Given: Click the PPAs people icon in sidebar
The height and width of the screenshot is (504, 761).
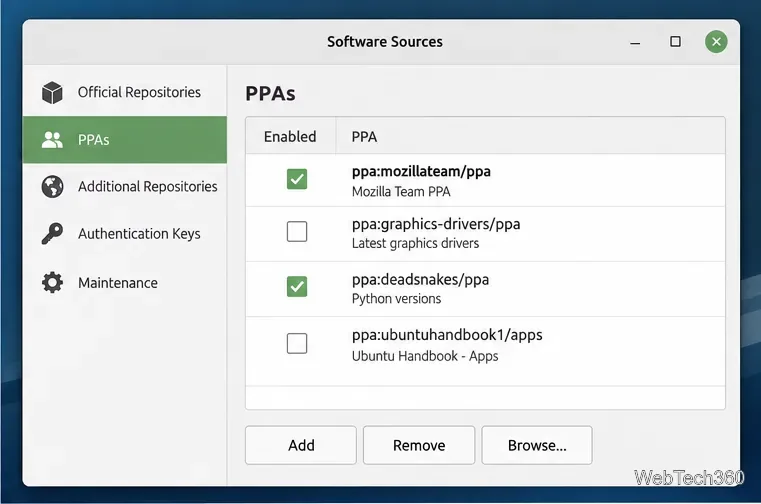Looking at the screenshot, I should pyautogui.click(x=52, y=140).
